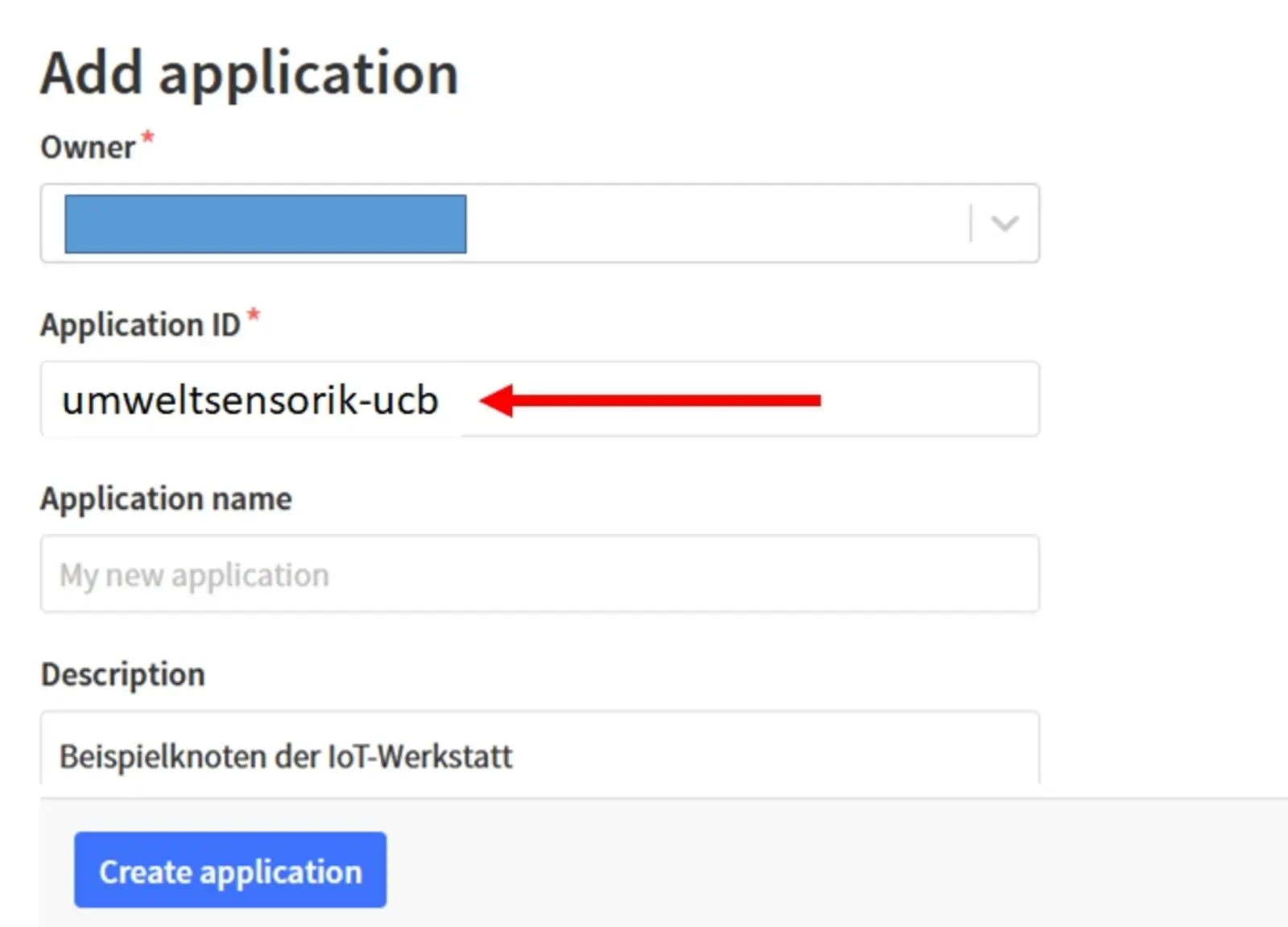Click the 'Beispielknoten der IoT-Werkstatt' description text
1288x927 pixels.
pyautogui.click(x=286, y=756)
